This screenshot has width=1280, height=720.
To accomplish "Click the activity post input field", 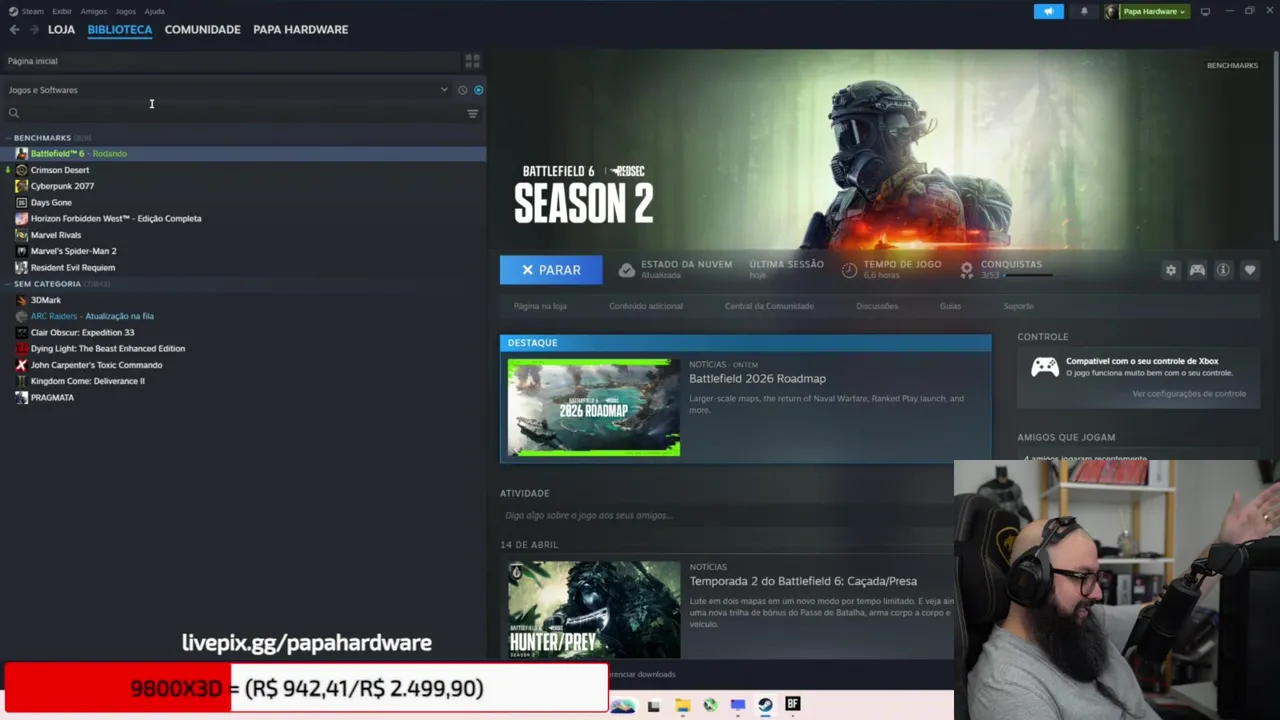I will coord(727,516).
